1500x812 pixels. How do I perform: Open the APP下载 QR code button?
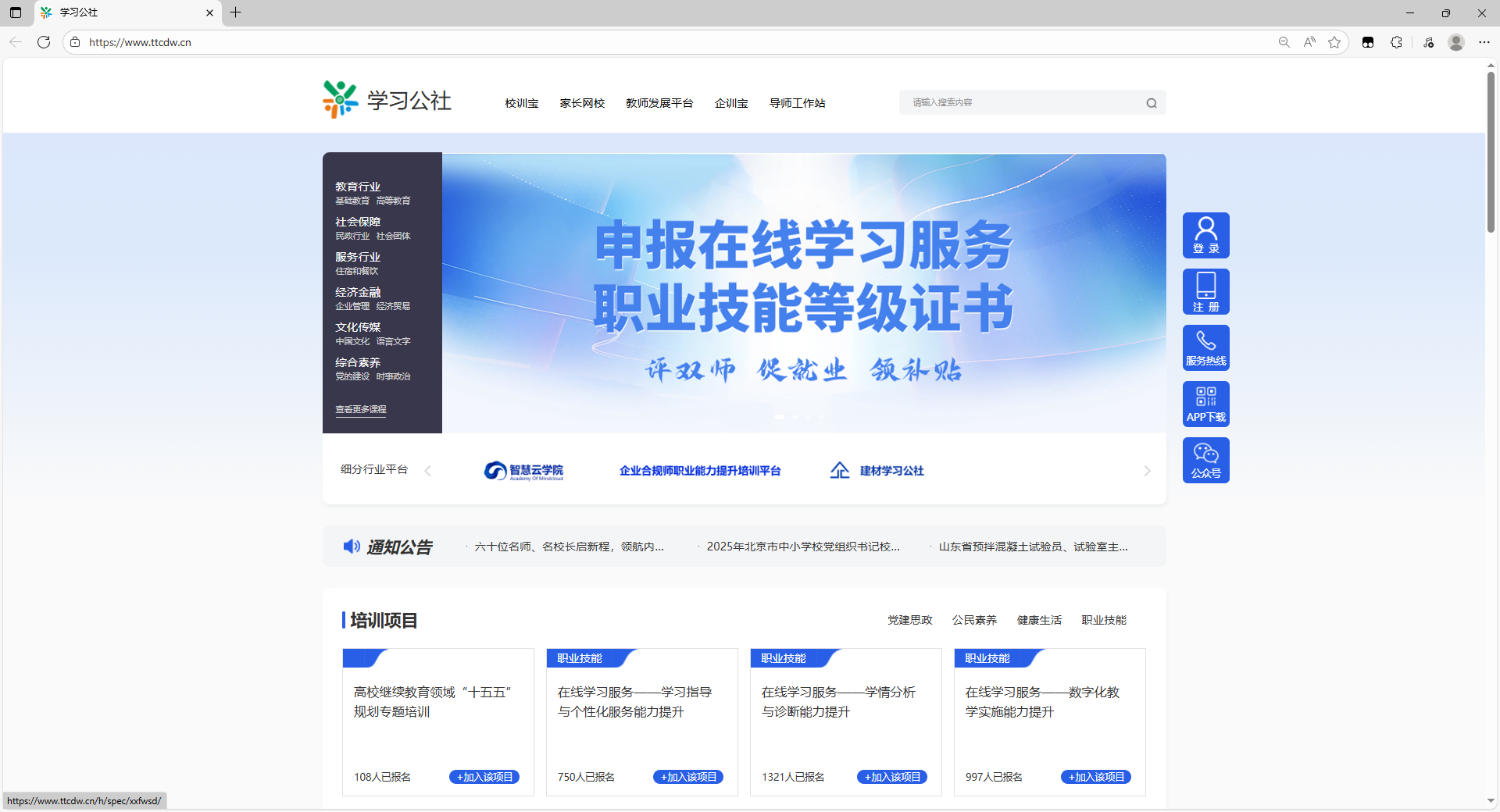click(1206, 404)
